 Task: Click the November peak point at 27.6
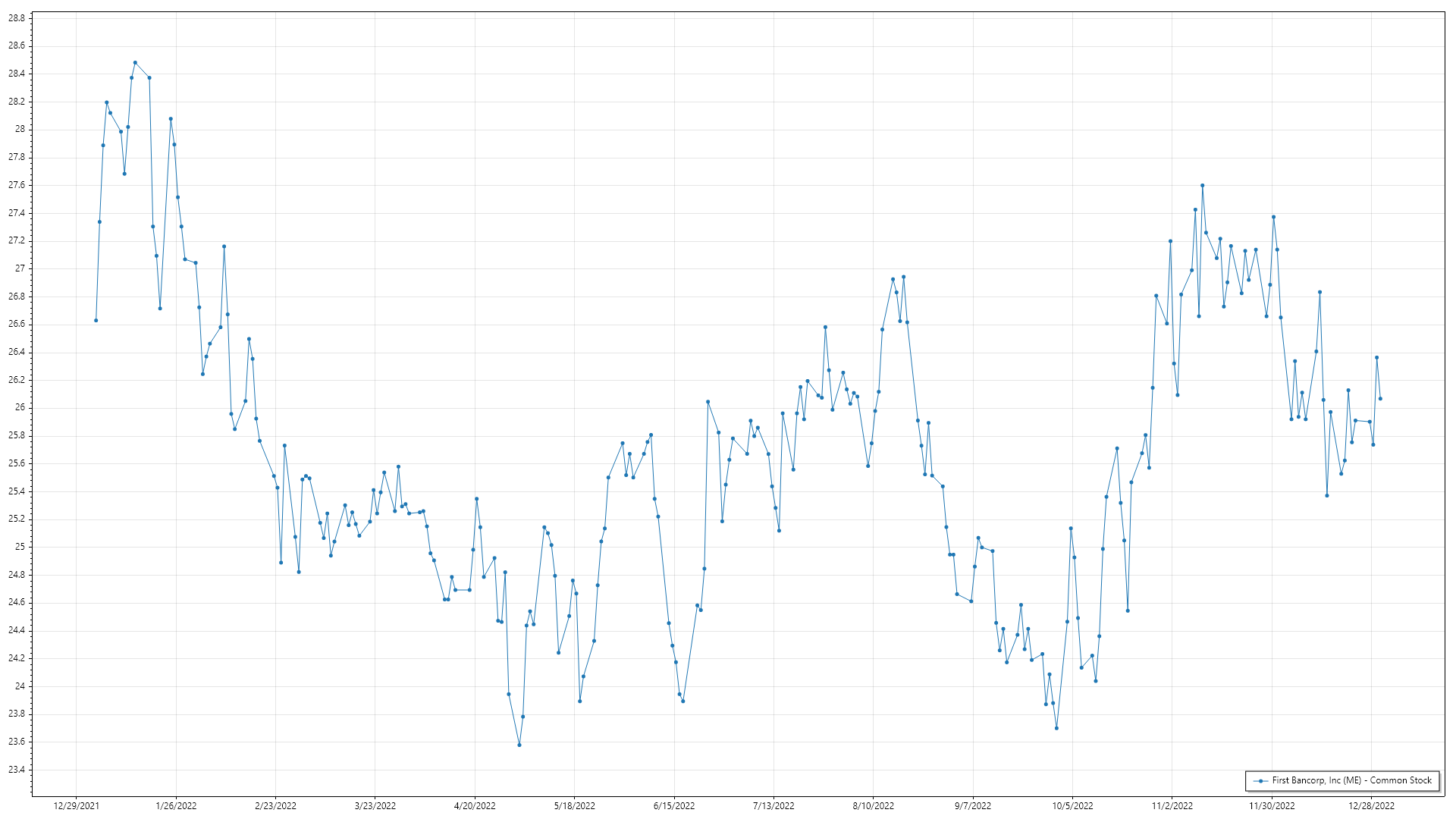coord(1202,186)
